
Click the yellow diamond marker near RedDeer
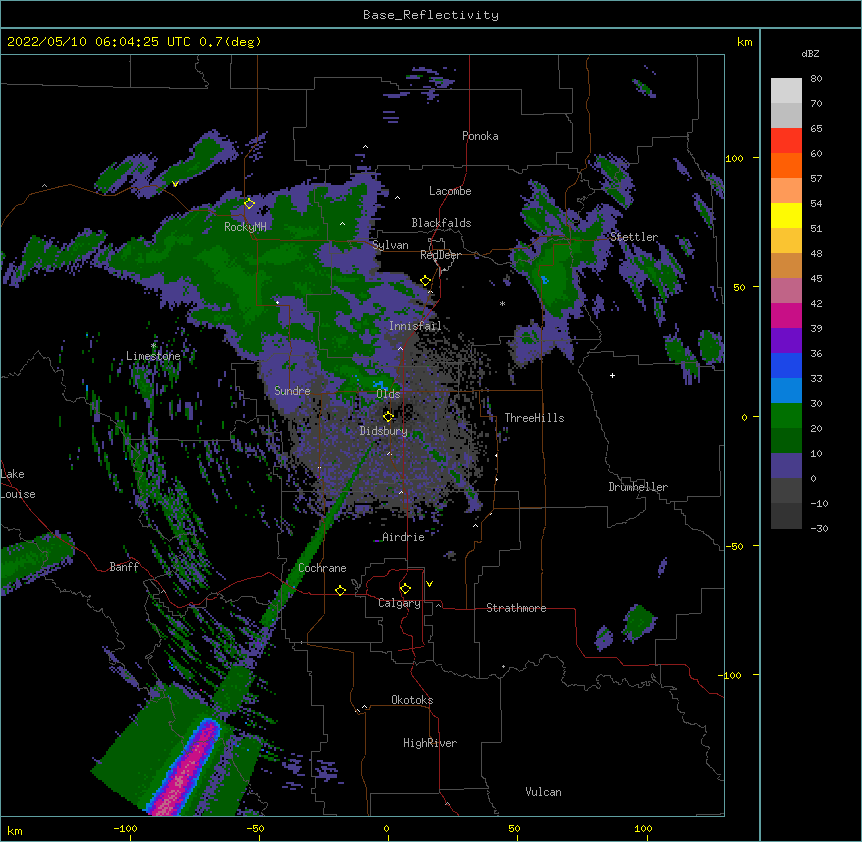click(x=426, y=281)
